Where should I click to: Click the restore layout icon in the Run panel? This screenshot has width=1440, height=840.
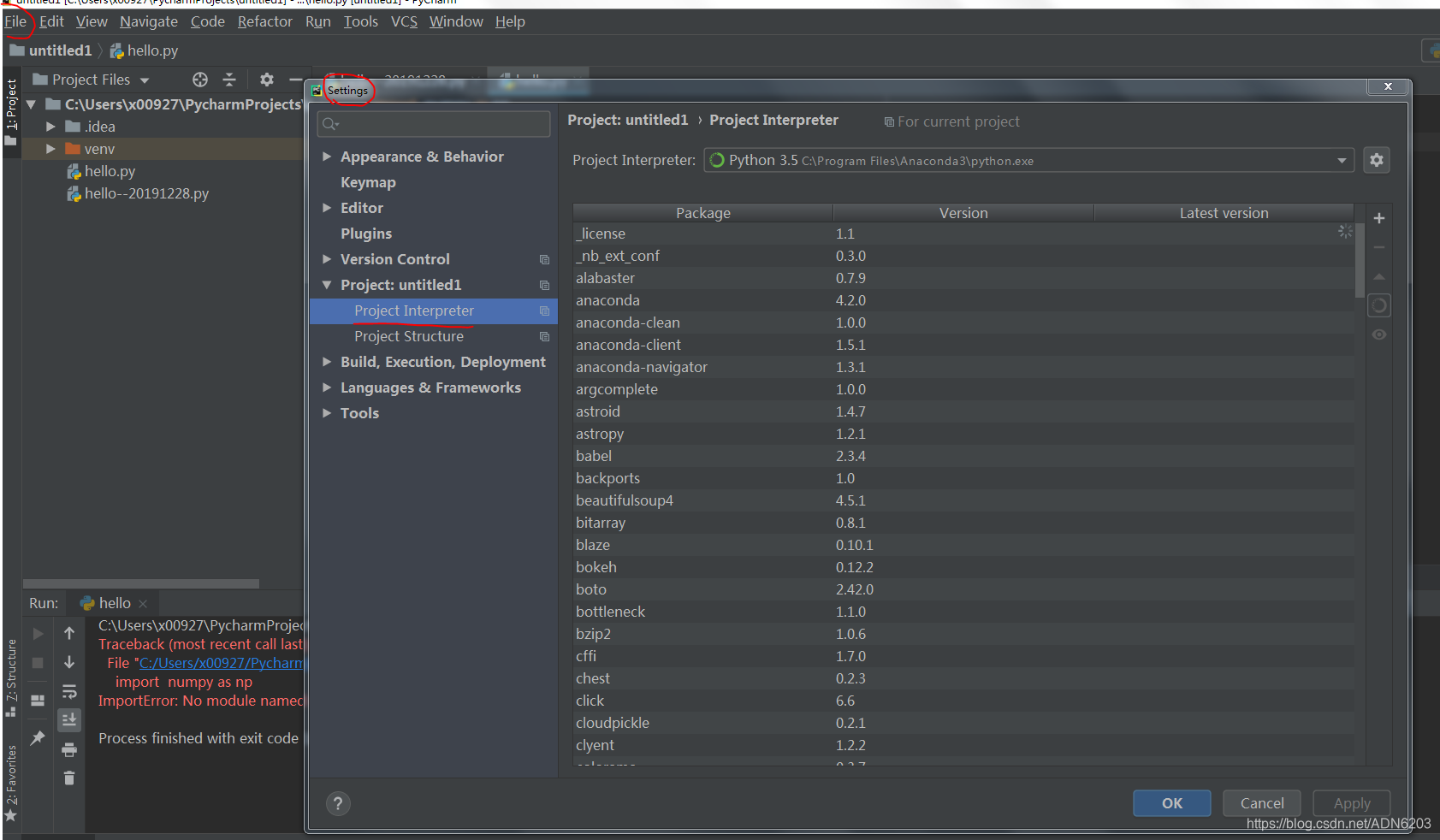tap(38, 701)
